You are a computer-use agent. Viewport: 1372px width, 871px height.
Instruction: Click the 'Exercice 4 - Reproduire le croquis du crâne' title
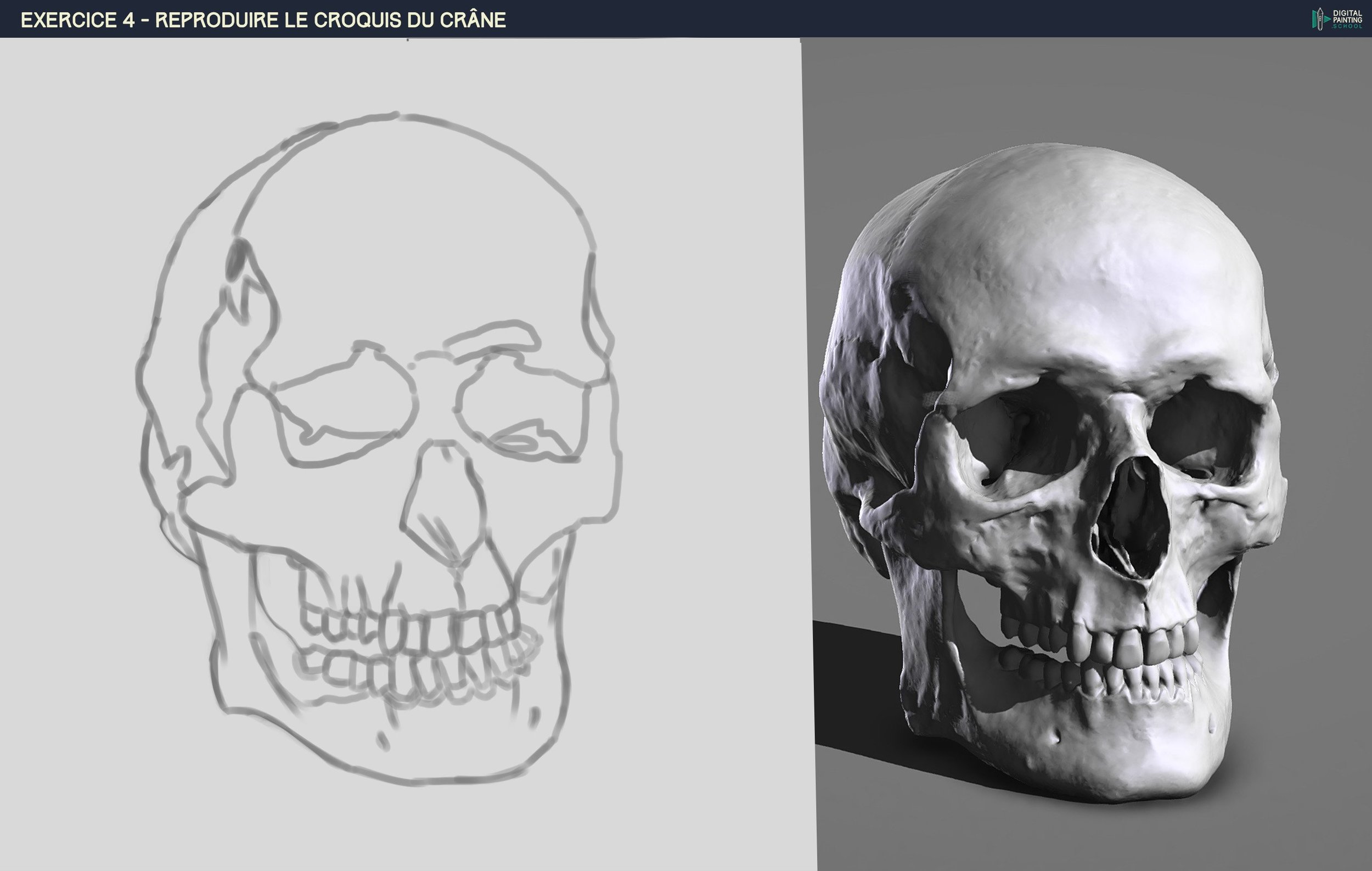[263, 20]
